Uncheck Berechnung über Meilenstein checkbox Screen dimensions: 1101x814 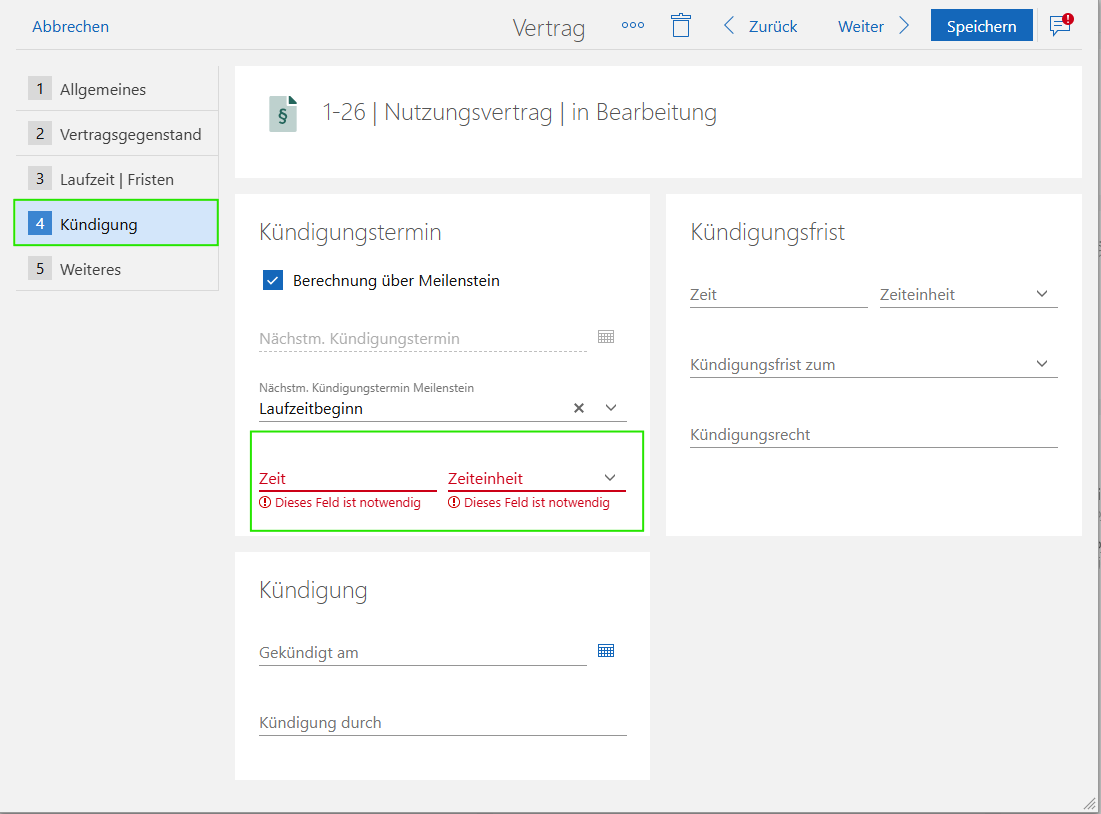[x=273, y=280]
